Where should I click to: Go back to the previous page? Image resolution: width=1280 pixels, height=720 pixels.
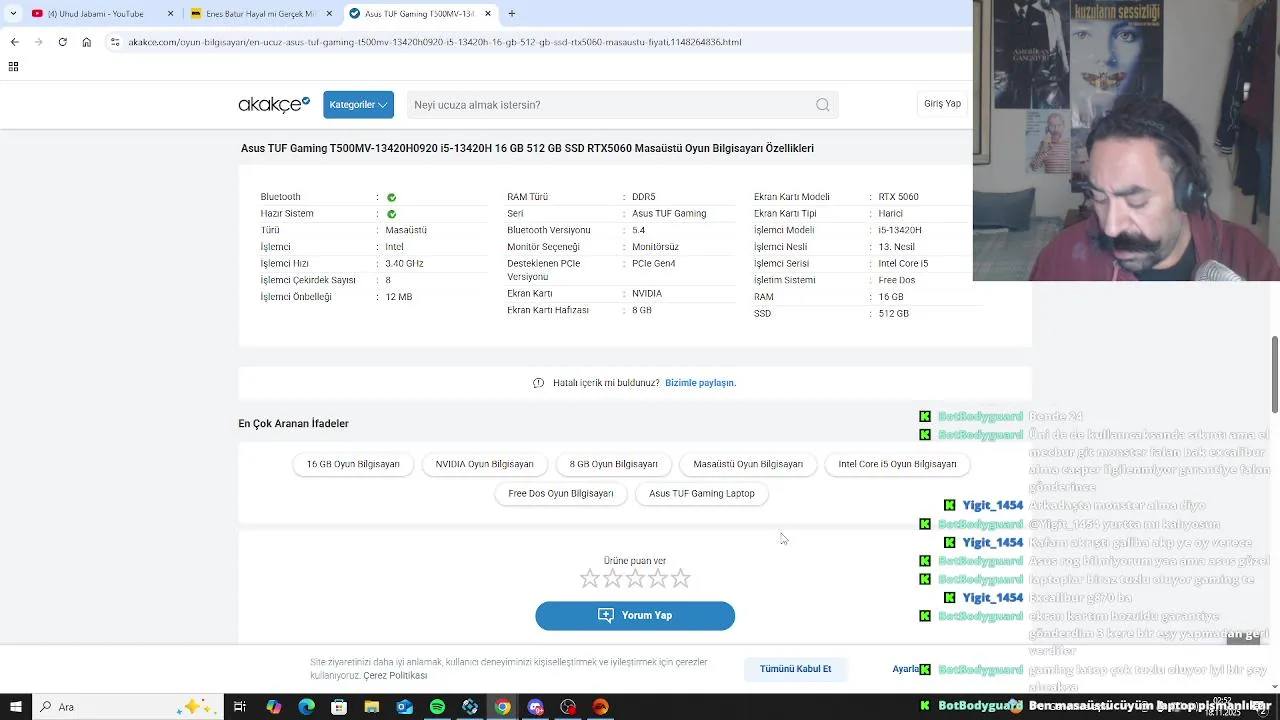click(x=14, y=42)
